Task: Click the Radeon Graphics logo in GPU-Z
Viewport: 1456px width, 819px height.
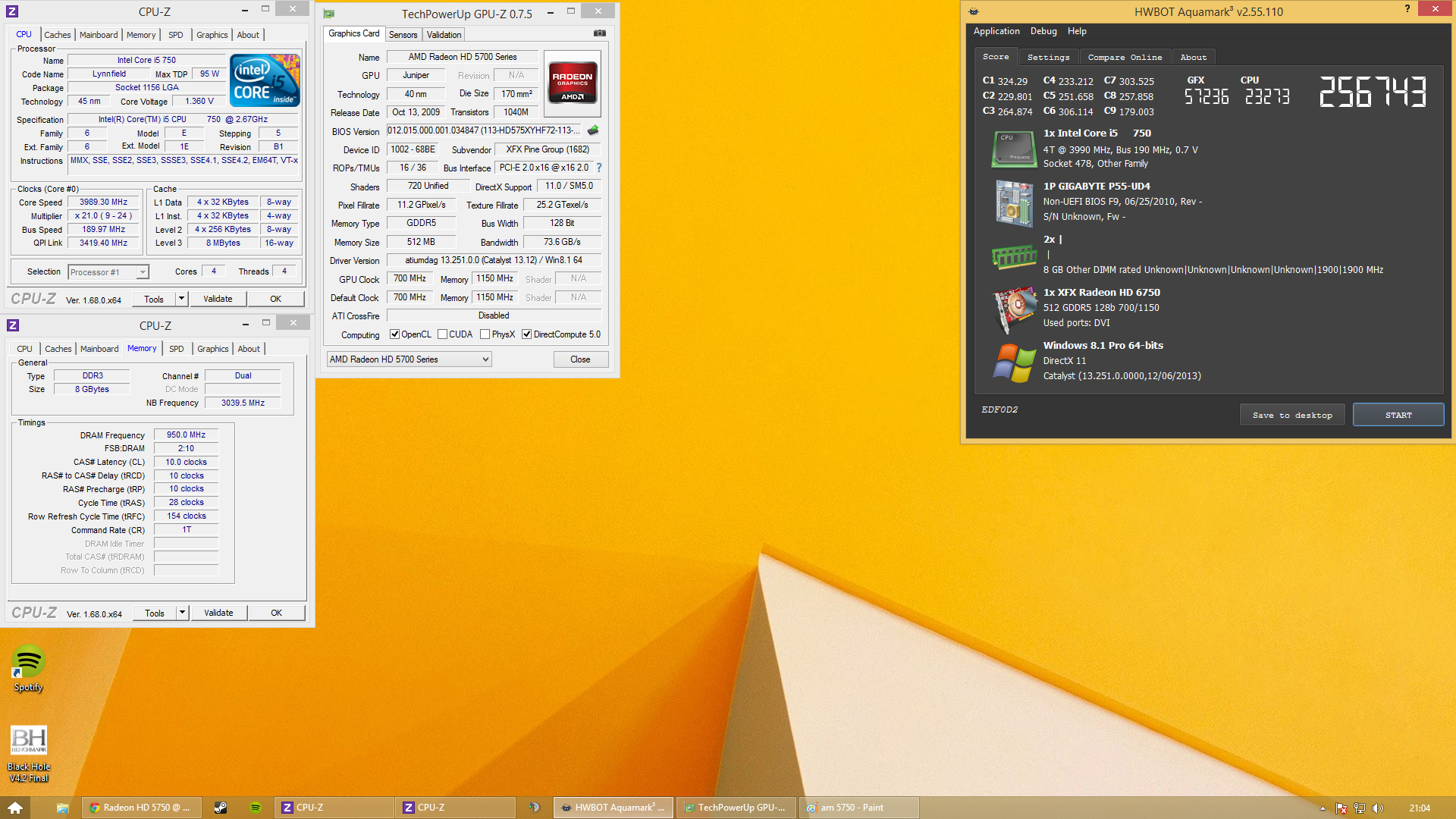Action: (x=573, y=83)
